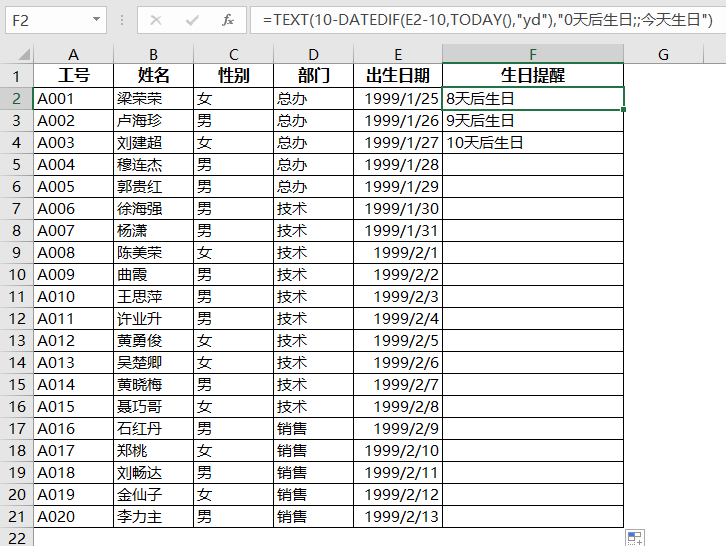
Task: Click employee ID cell A010
Action: [73, 296]
